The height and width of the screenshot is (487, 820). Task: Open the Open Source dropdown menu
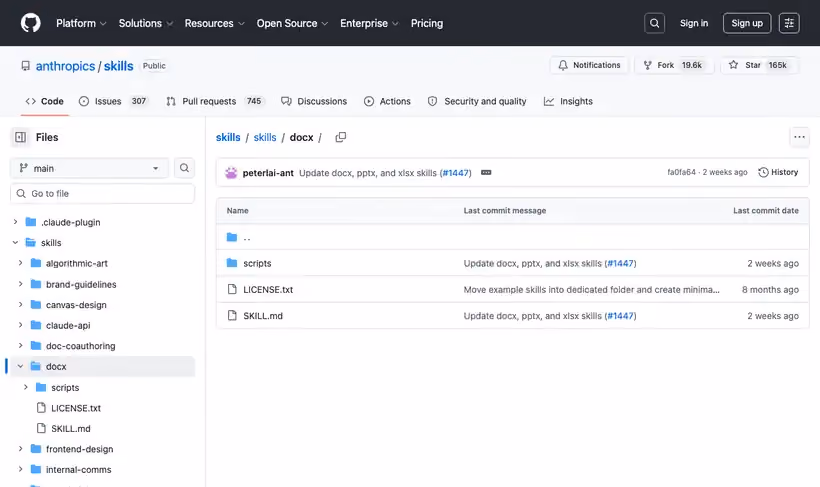click(x=292, y=23)
